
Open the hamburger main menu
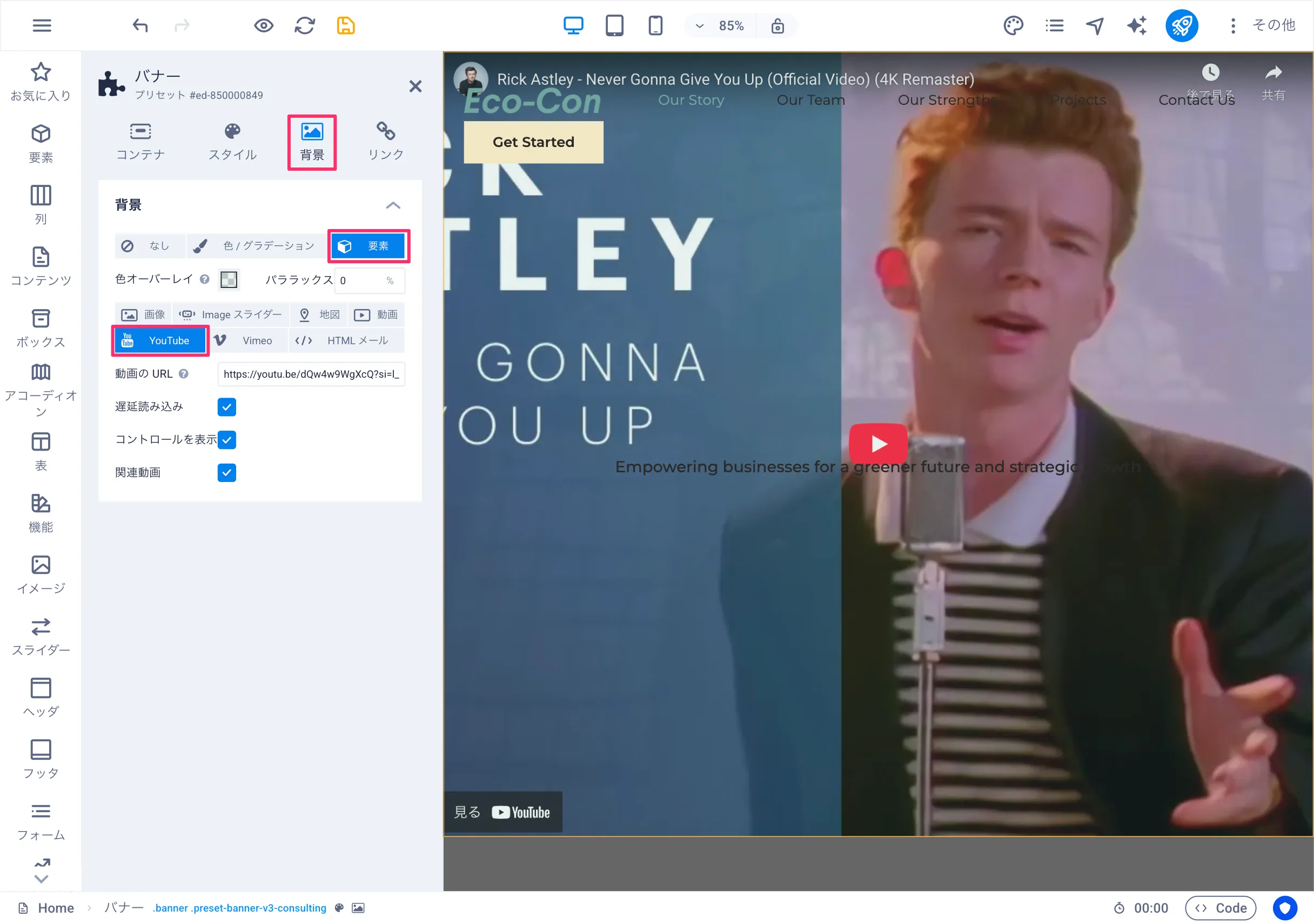click(x=42, y=25)
